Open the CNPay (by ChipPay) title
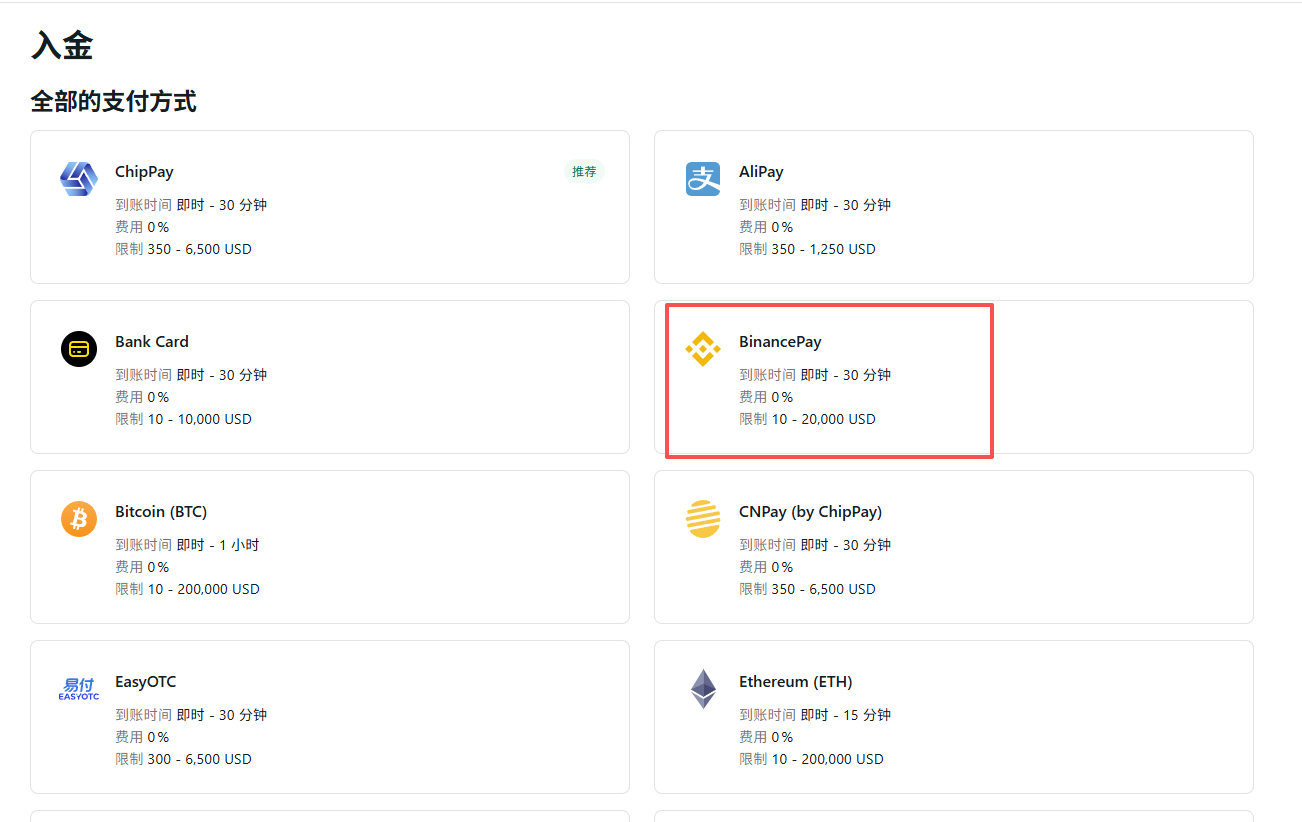The image size is (1302, 822). click(x=810, y=512)
